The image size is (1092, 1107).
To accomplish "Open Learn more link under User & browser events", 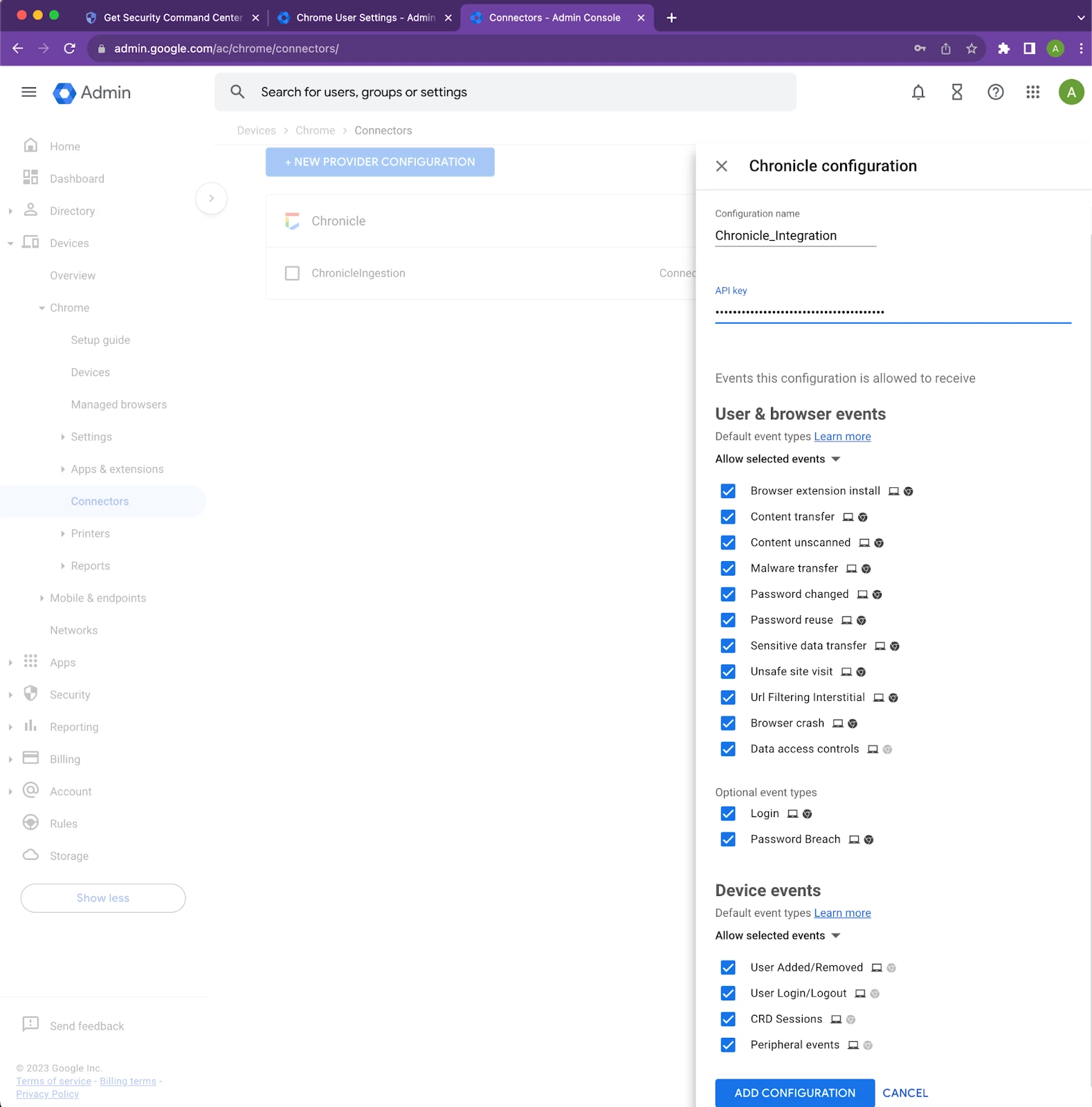I will tap(842, 437).
